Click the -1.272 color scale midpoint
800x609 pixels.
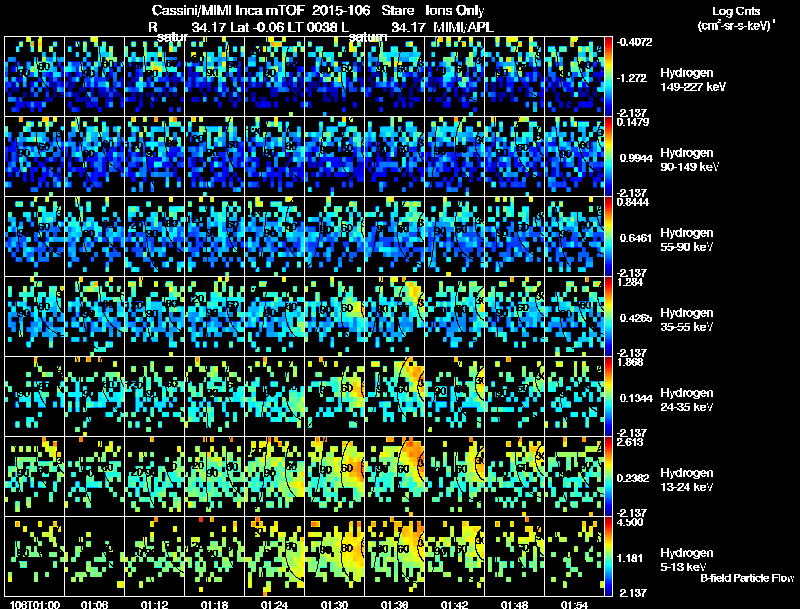click(x=632, y=78)
